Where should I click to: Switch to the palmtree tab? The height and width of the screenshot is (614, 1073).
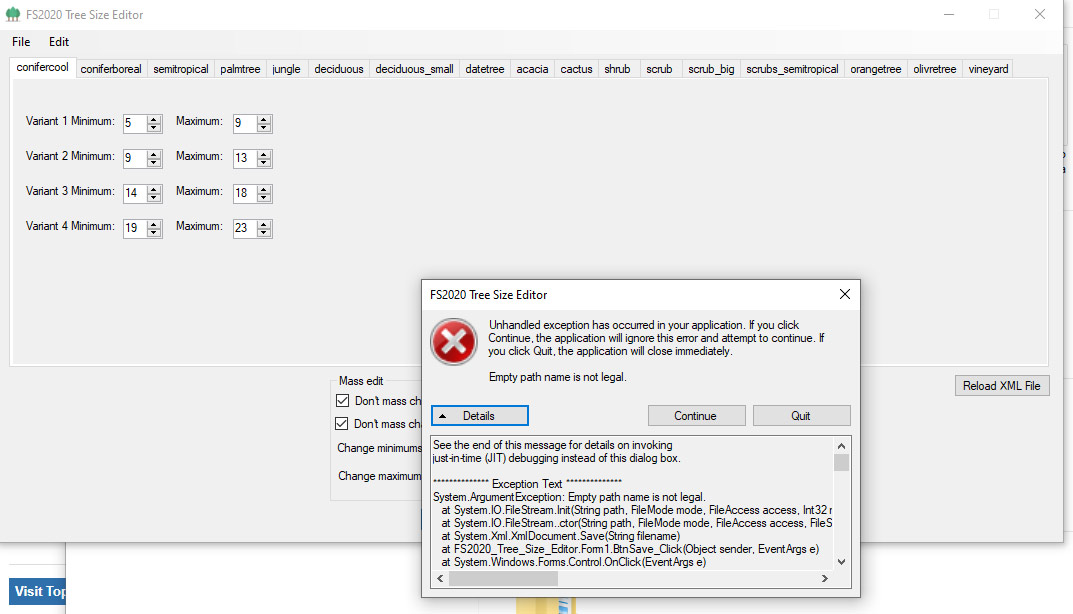pyautogui.click(x=240, y=68)
